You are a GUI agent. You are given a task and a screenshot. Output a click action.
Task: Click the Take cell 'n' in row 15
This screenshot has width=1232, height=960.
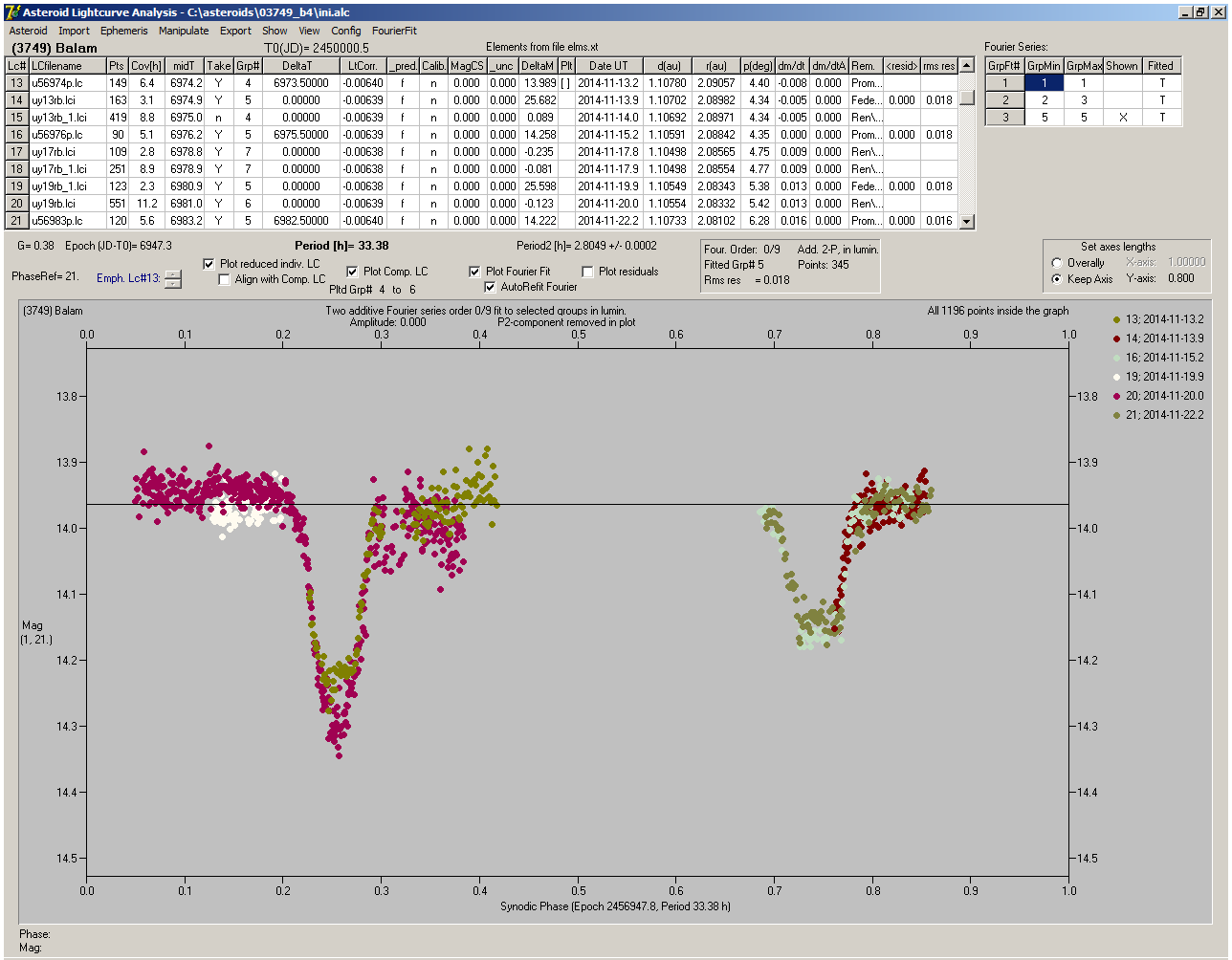tap(219, 118)
